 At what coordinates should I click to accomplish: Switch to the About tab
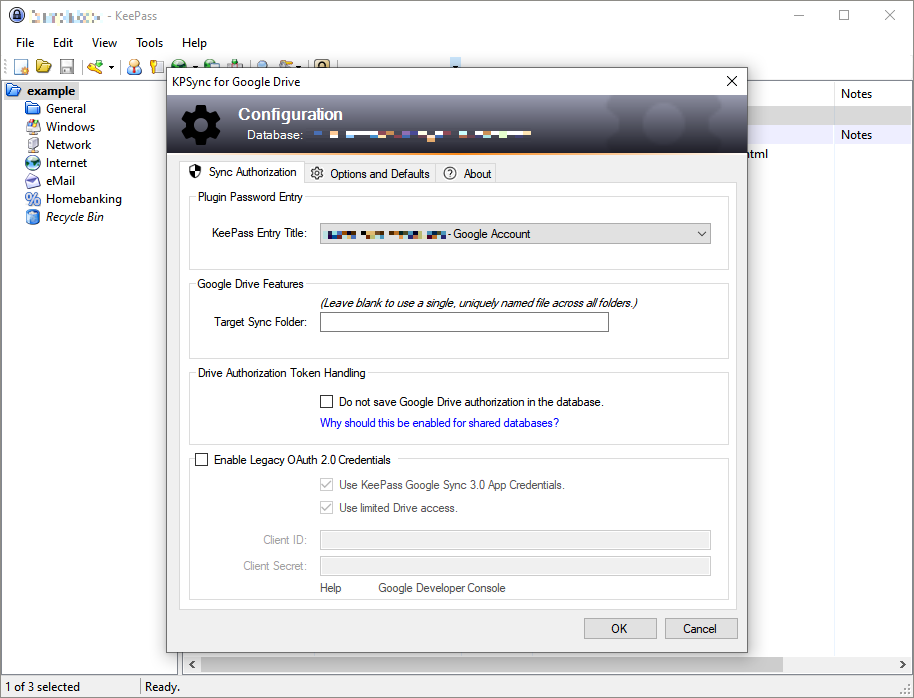point(466,174)
